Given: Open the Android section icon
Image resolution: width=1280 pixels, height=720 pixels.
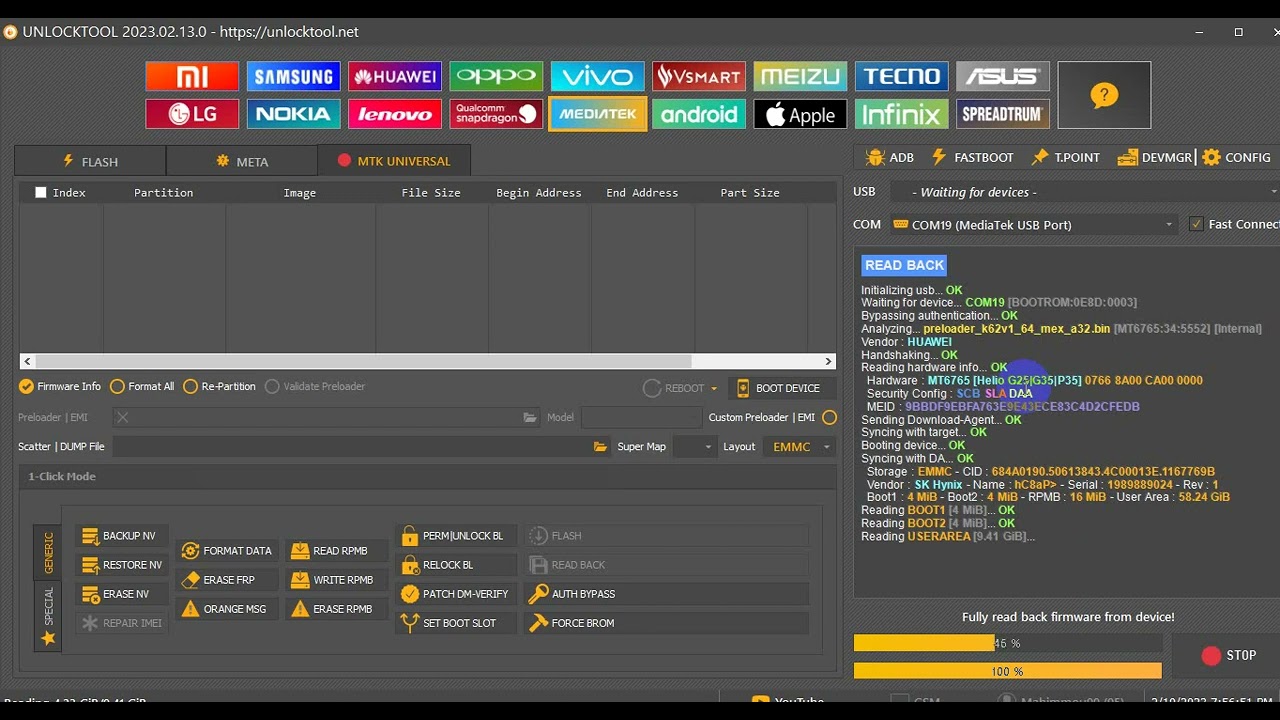Looking at the screenshot, I should click(x=699, y=114).
